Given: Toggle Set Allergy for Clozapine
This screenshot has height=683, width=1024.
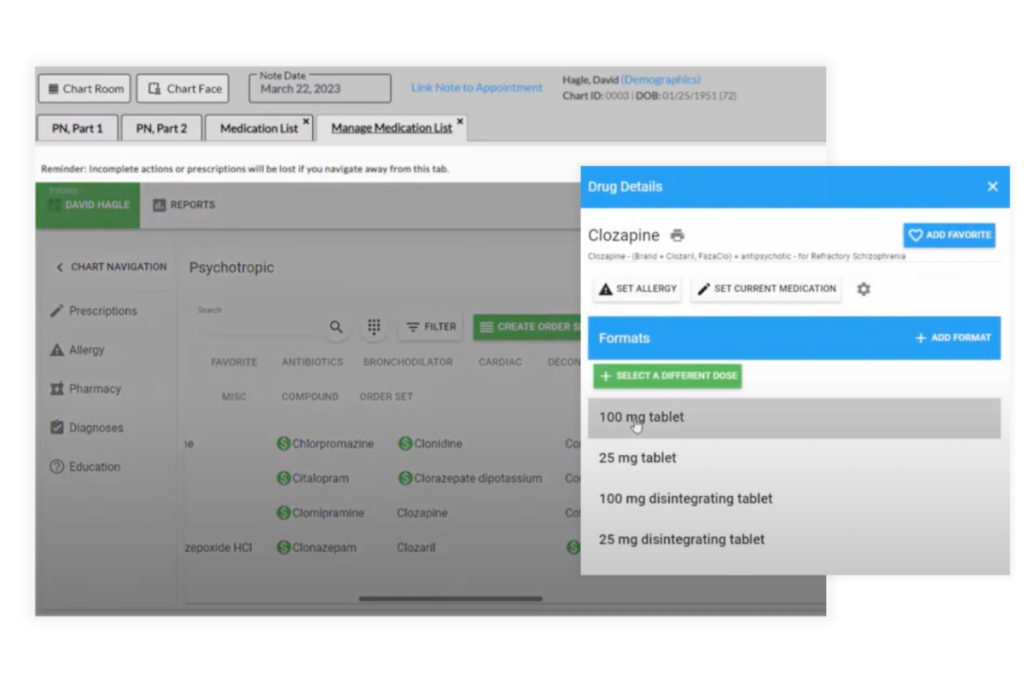Looking at the screenshot, I should point(637,288).
